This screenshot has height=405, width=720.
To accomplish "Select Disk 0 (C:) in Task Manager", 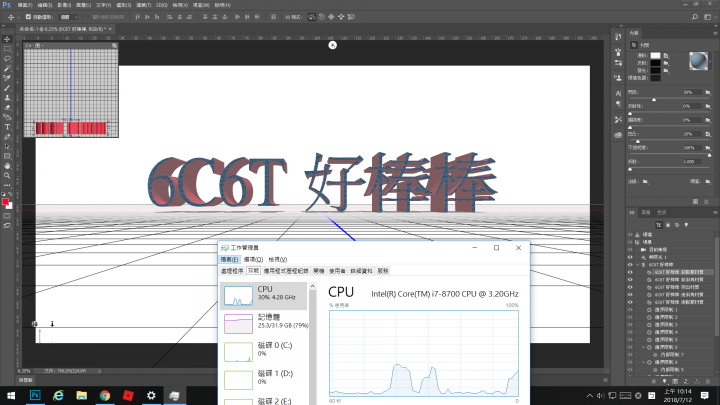I will tap(264, 352).
